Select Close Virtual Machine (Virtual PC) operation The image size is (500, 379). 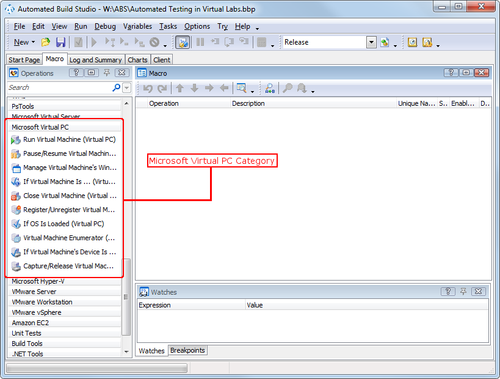pyautogui.click(x=64, y=196)
